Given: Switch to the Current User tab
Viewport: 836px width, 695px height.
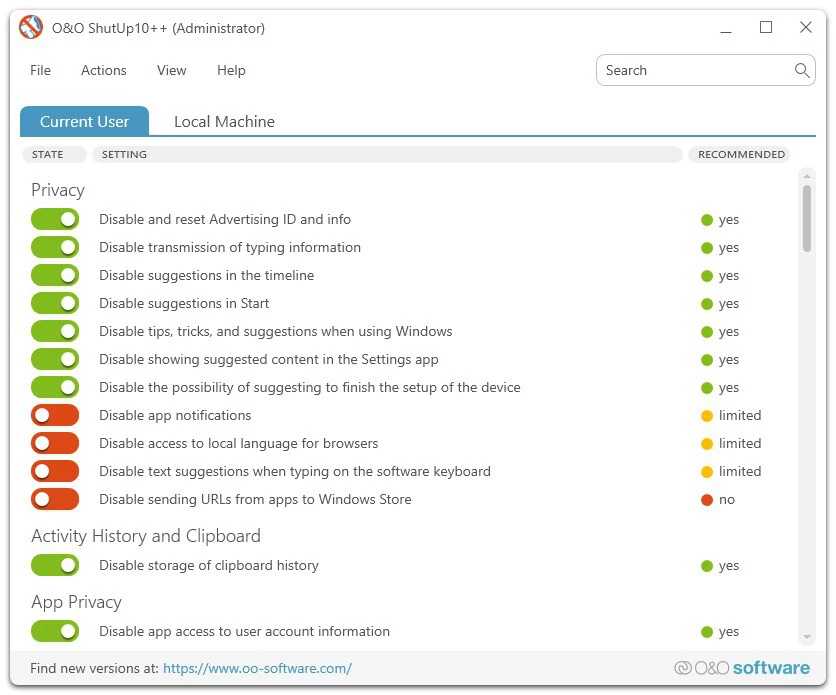Looking at the screenshot, I should (x=84, y=122).
